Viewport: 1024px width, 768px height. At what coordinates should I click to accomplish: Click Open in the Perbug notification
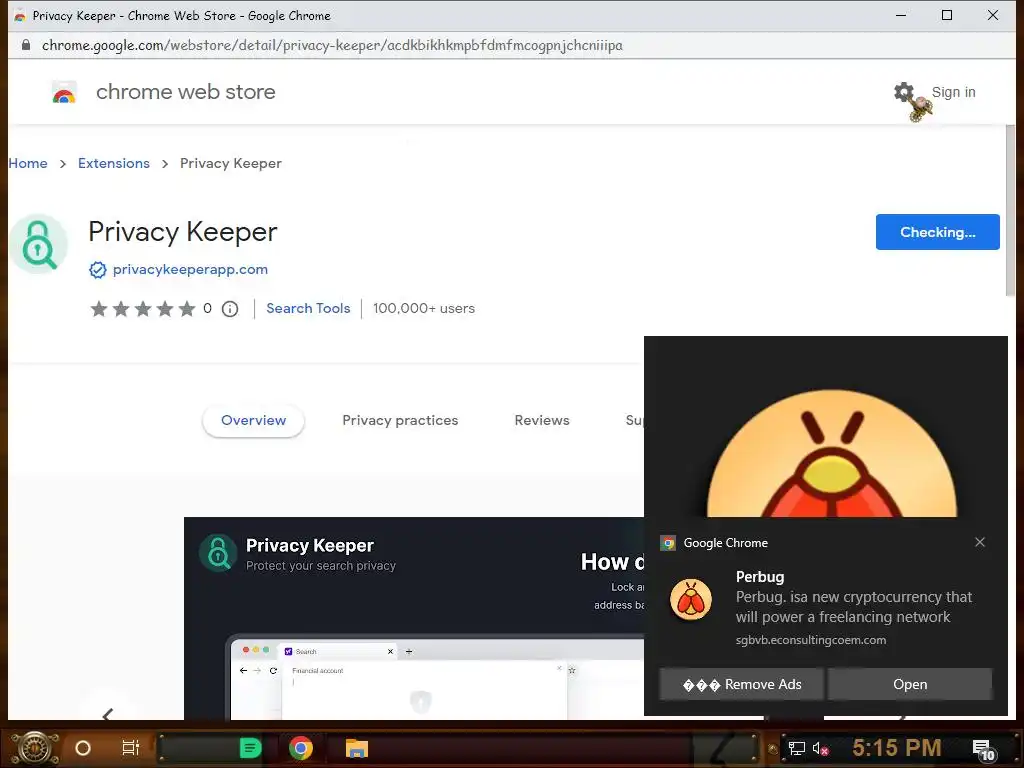910,684
